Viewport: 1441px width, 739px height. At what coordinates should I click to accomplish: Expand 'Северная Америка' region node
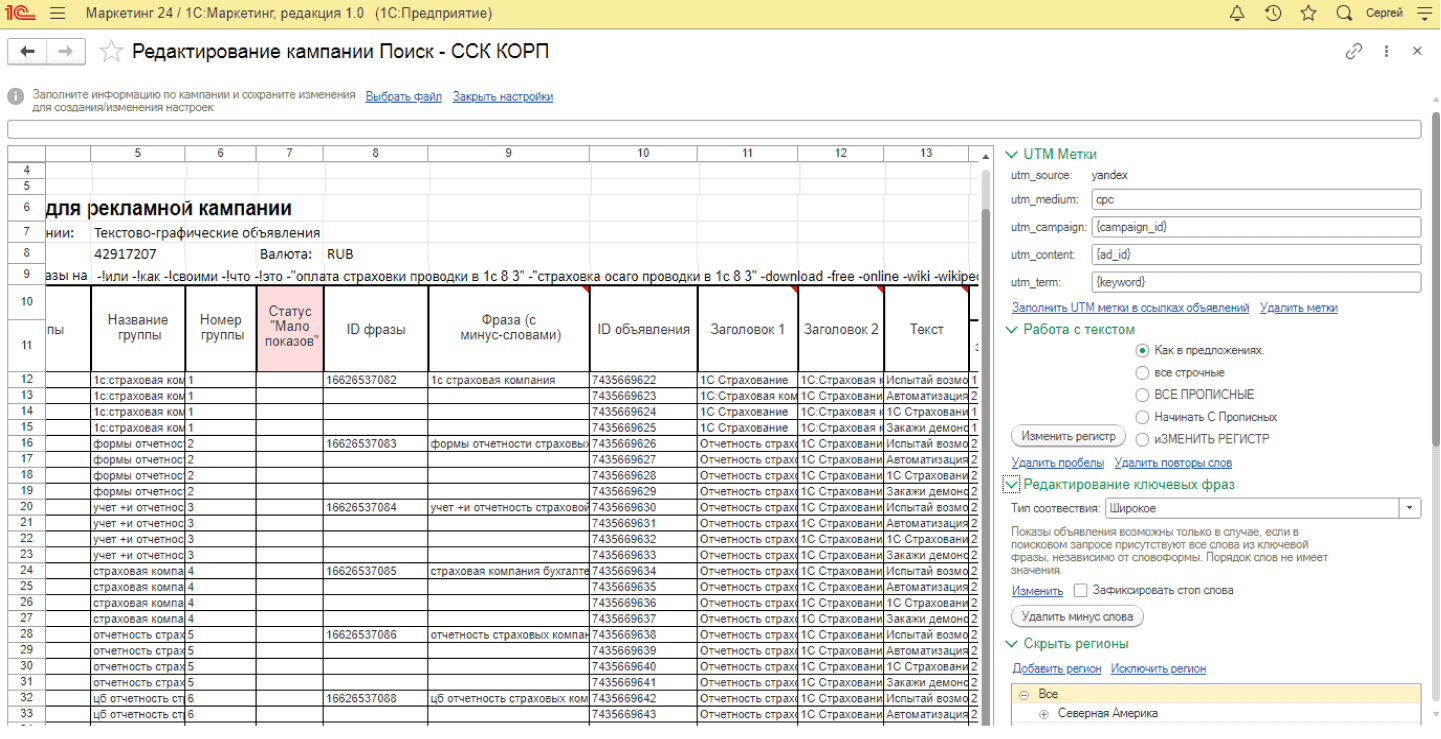click(1044, 714)
